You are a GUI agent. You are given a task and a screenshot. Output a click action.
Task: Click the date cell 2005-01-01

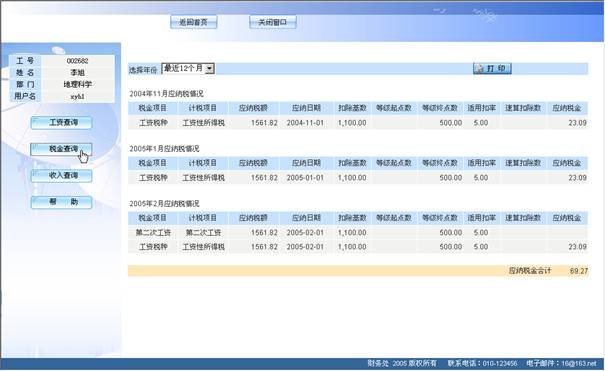pos(305,178)
